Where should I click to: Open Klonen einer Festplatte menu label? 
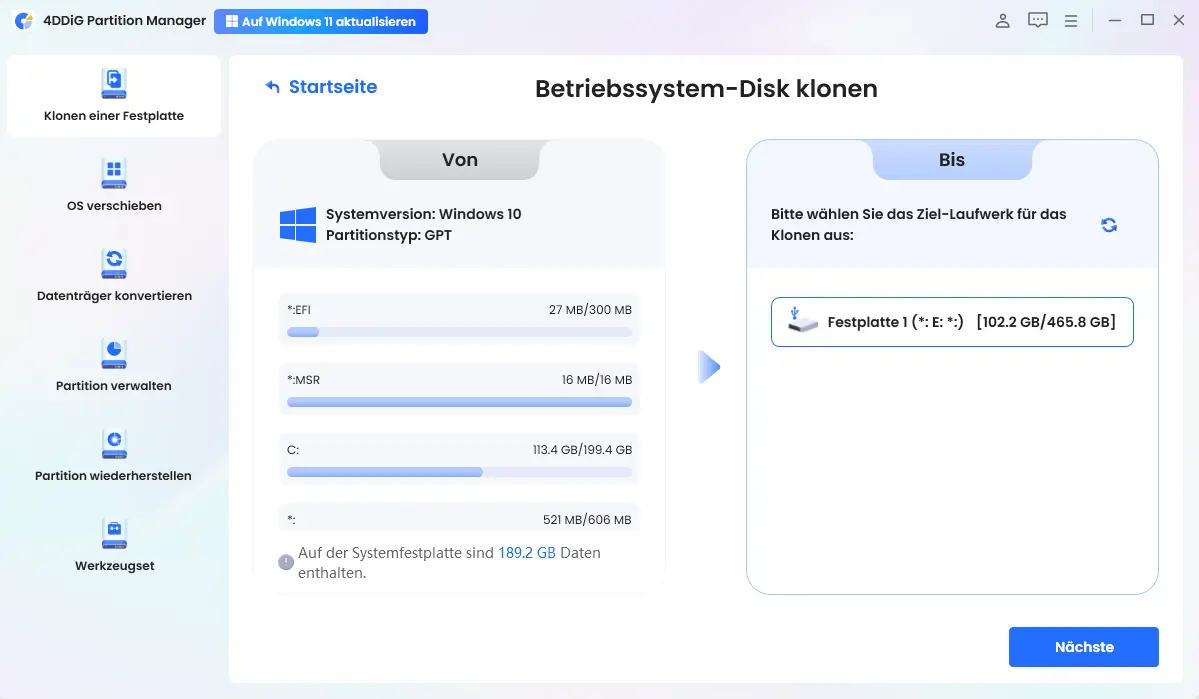point(114,116)
